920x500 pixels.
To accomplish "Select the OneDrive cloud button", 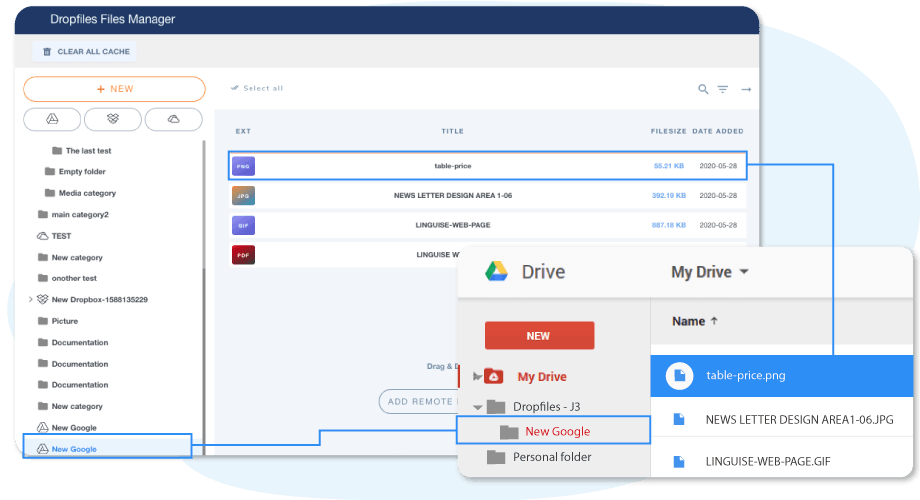I will pos(174,119).
